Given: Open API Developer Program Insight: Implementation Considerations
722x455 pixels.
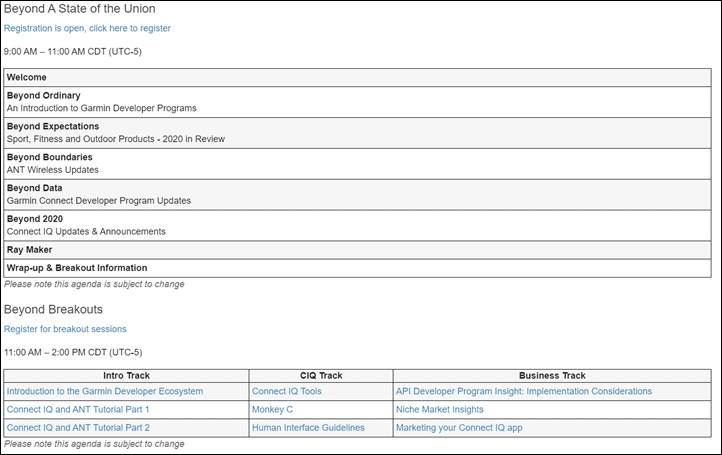Looking at the screenshot, I should point(524,391).
